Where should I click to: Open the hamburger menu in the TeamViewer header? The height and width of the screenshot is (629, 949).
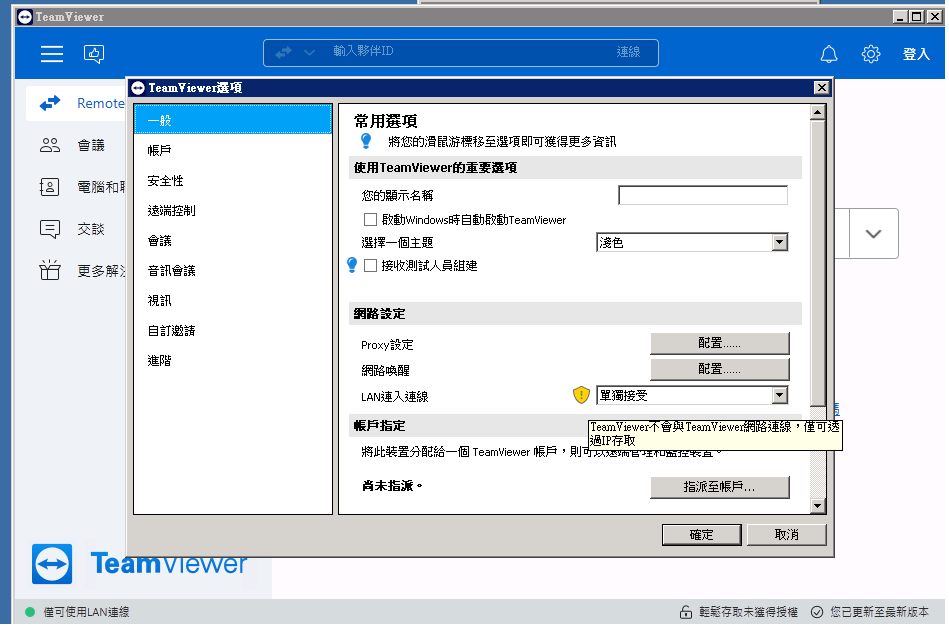click(52, 54)
